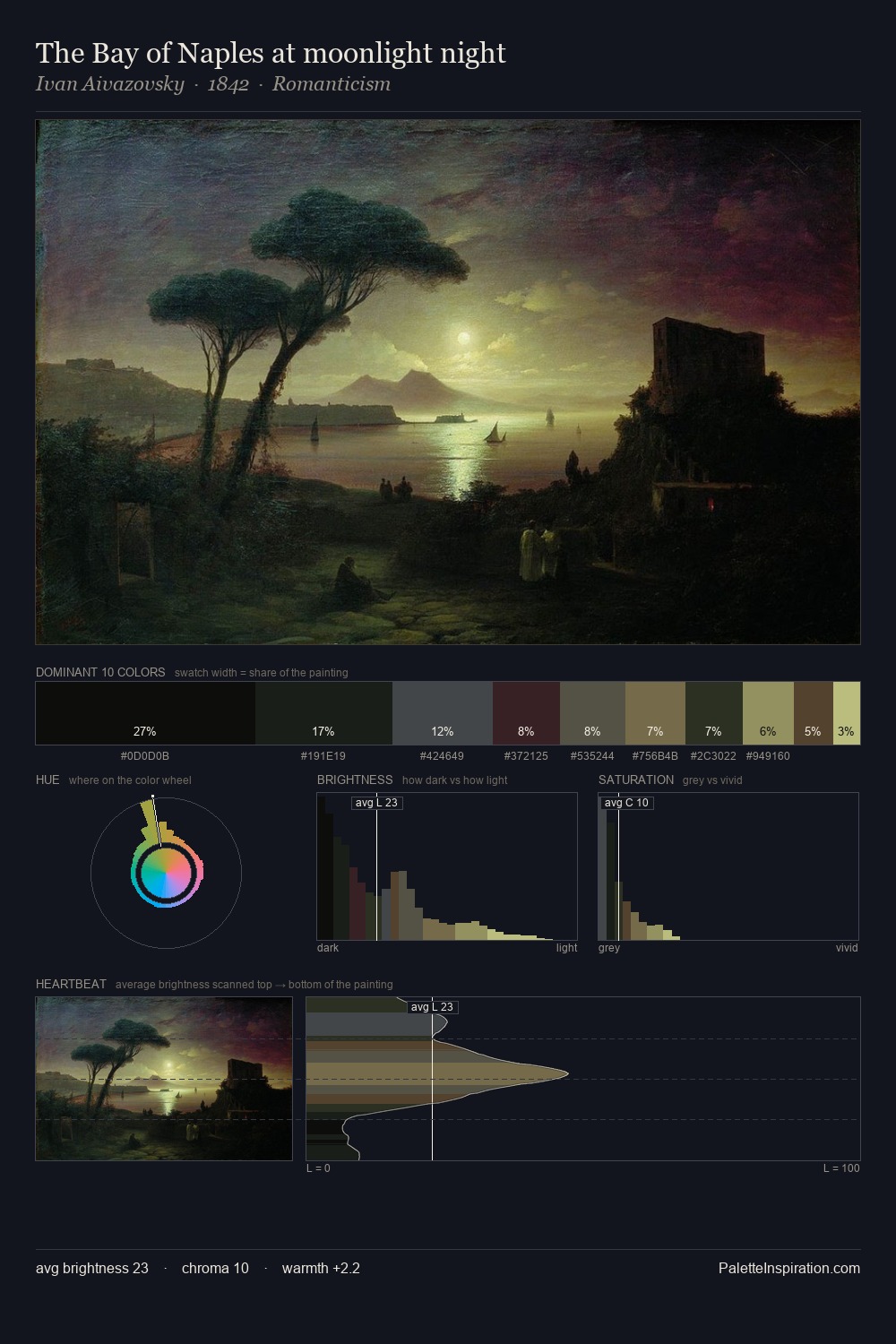Click the 'L = 100' axis label
896x1344 pixels.
841,1168
